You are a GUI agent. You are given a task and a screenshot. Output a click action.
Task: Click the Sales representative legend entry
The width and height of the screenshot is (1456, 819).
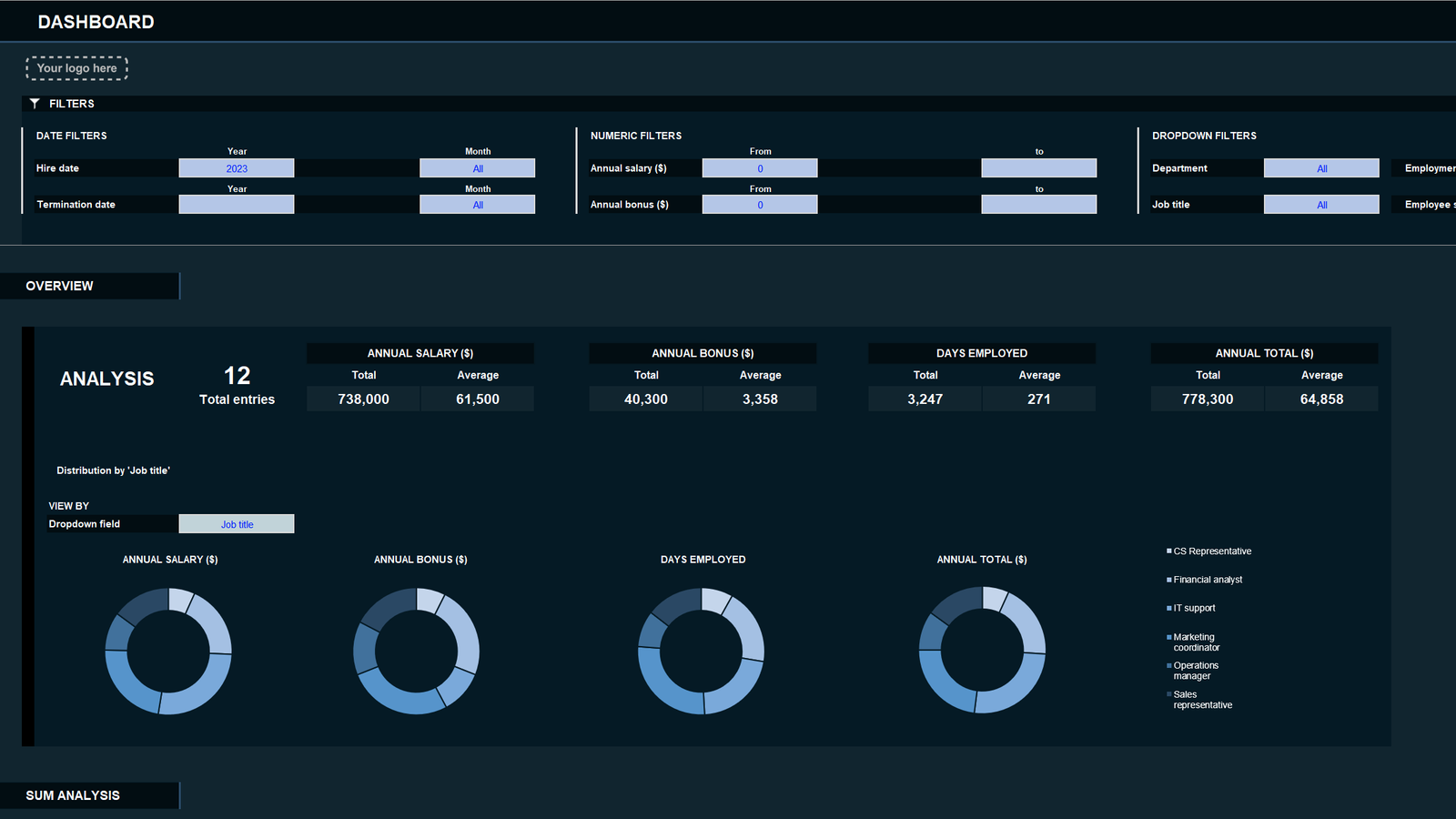1201,700
